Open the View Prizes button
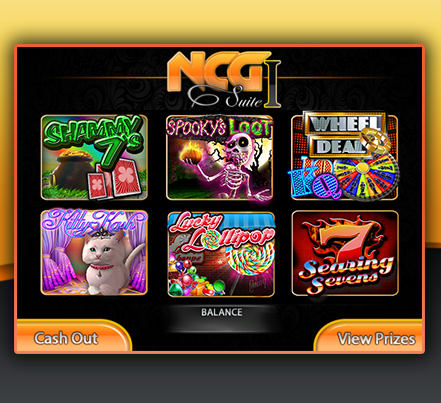 pyautogui.click(x=368, y=336)
